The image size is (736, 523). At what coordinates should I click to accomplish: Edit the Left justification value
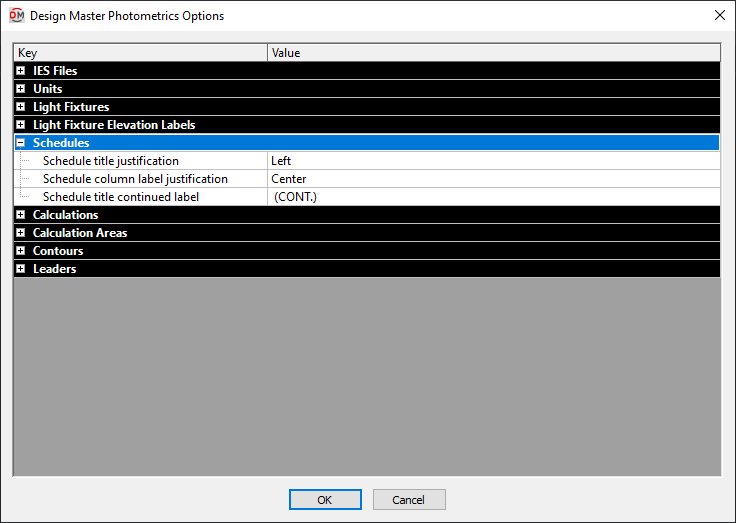point(493,161)
